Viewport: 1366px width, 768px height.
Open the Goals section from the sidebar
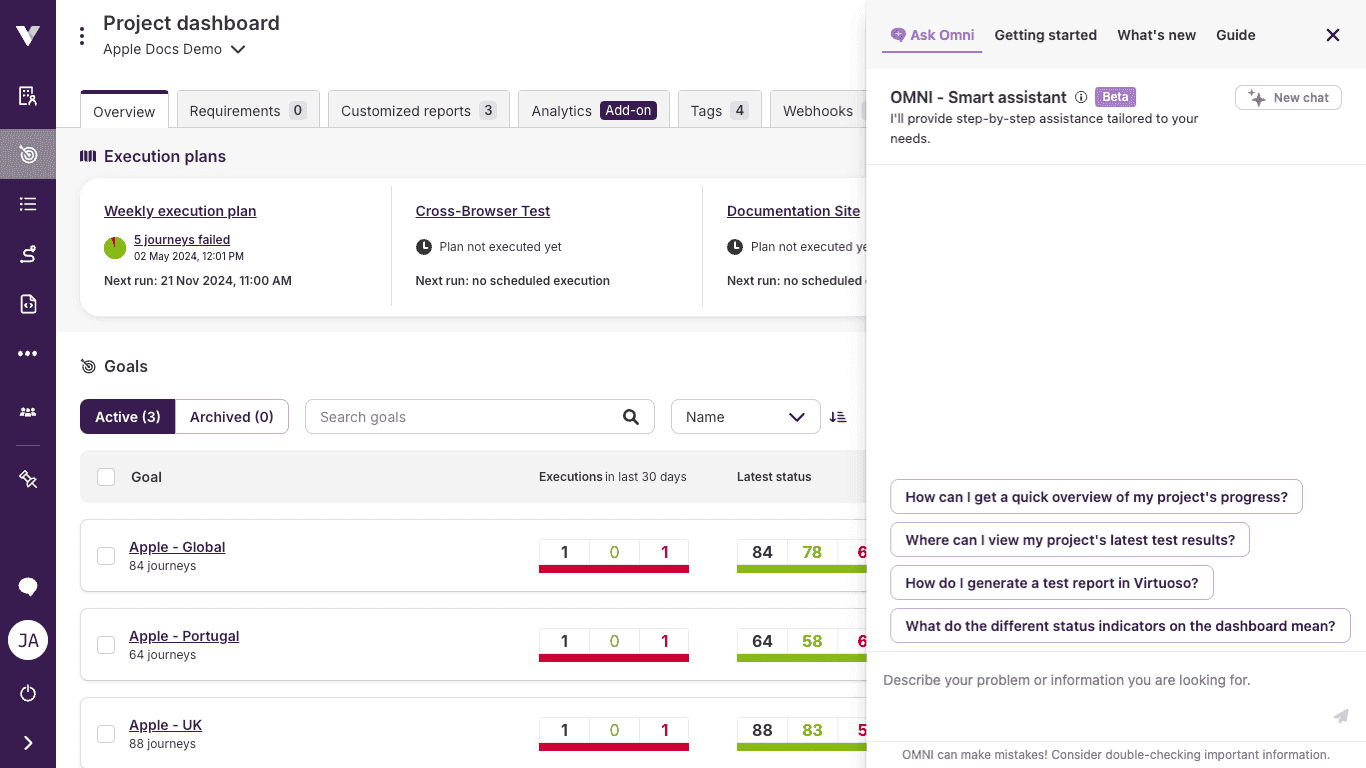pyautogui.click(x=27, y=154)
